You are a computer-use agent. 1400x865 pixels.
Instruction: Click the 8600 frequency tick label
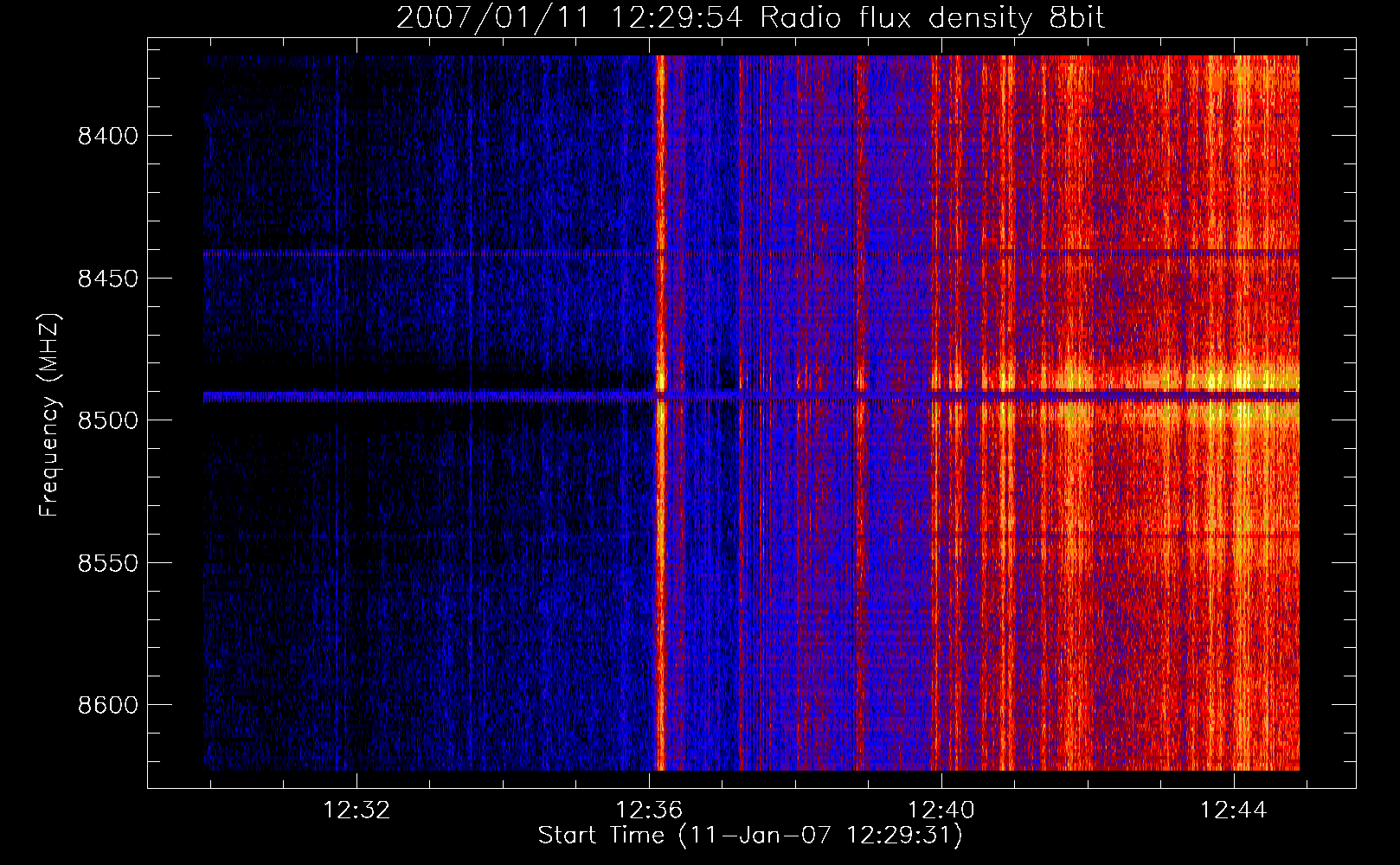[x=108, y=705]
